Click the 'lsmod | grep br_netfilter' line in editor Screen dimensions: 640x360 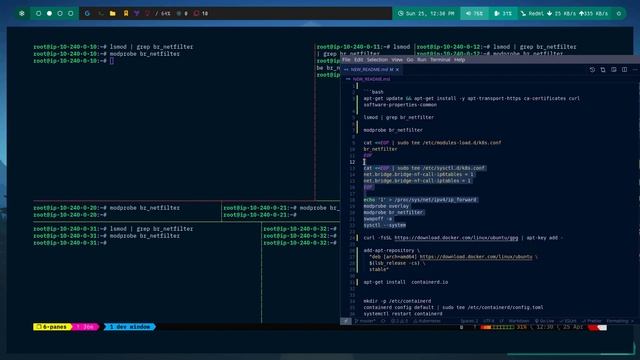tap(398, 117)
